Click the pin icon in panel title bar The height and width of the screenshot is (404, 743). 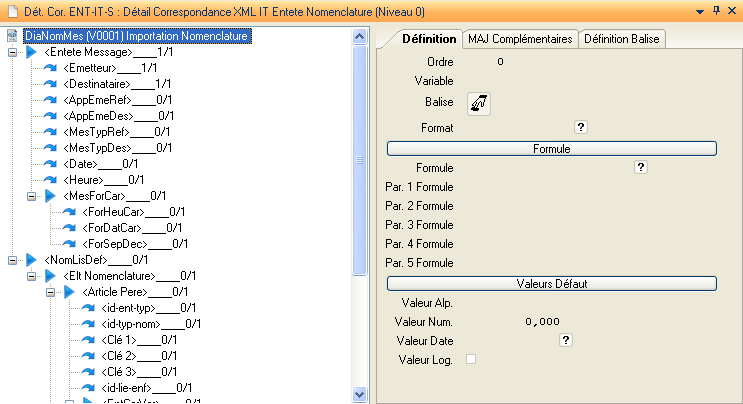click(715, 9)
